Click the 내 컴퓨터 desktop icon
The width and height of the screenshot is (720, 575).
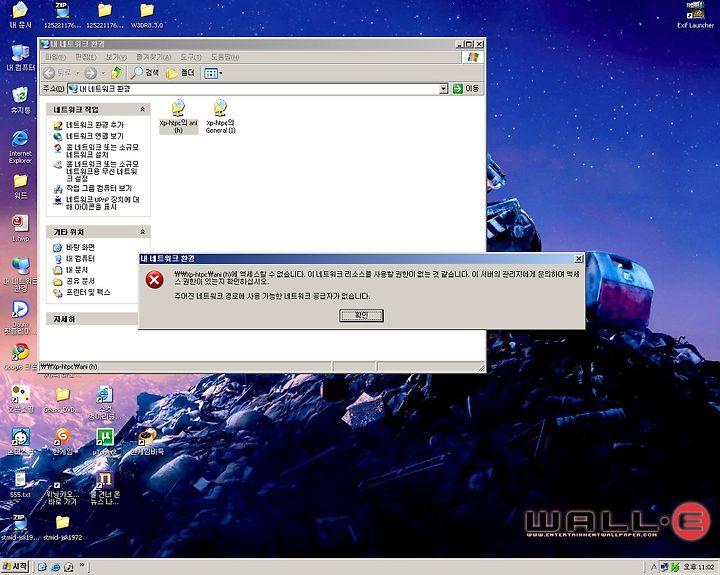click(x=20, y=57)
